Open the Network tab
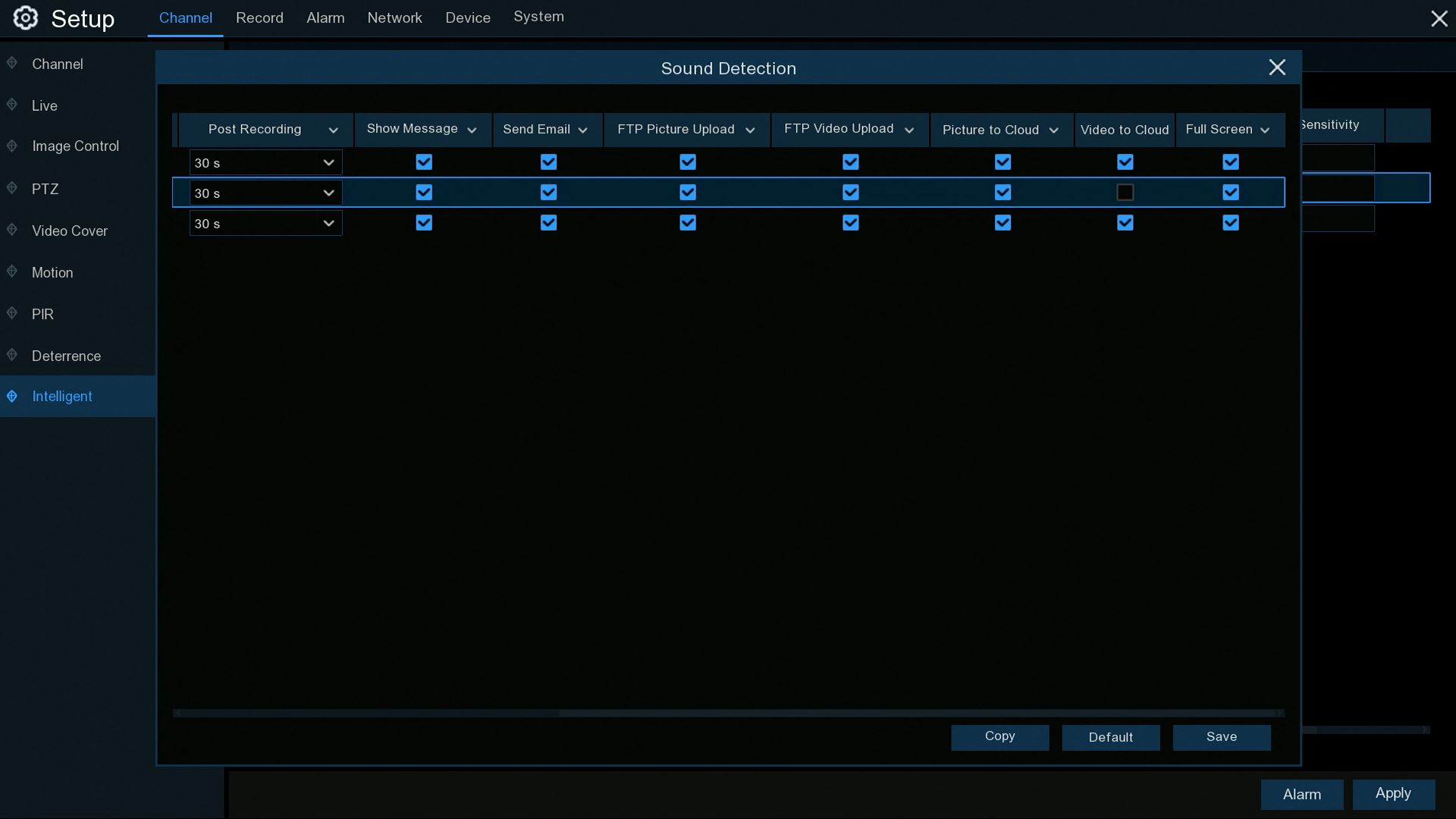Image resolution: width=1456 pixels, height=819 pixels. (394, 17)
